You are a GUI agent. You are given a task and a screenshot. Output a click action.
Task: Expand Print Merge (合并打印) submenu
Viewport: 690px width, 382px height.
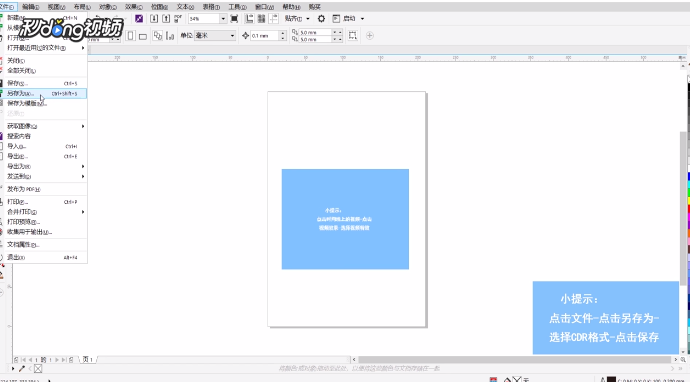[x=43, y=212]
